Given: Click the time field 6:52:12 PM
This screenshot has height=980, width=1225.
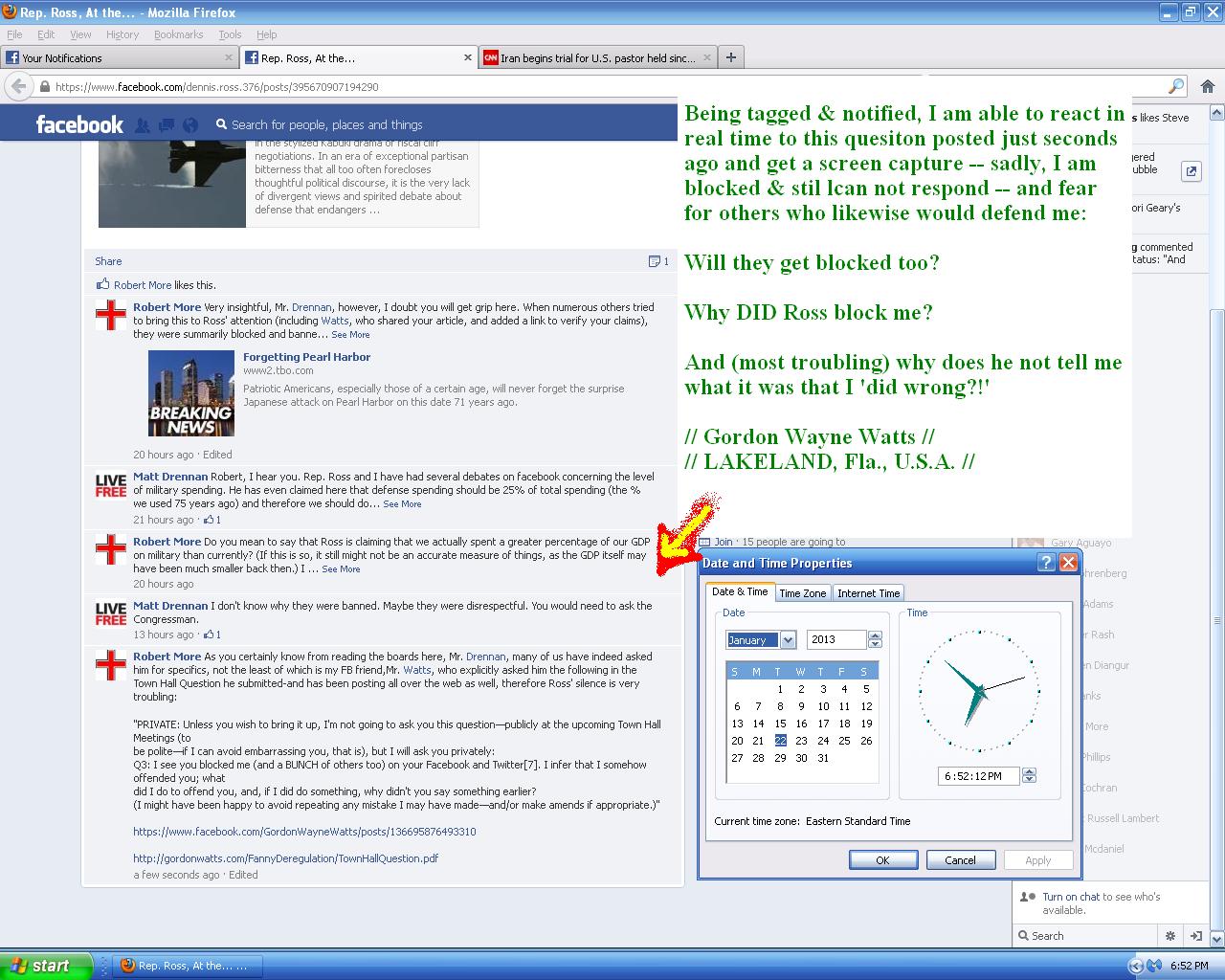Looking at the screenshot, I should pos(979,776).
